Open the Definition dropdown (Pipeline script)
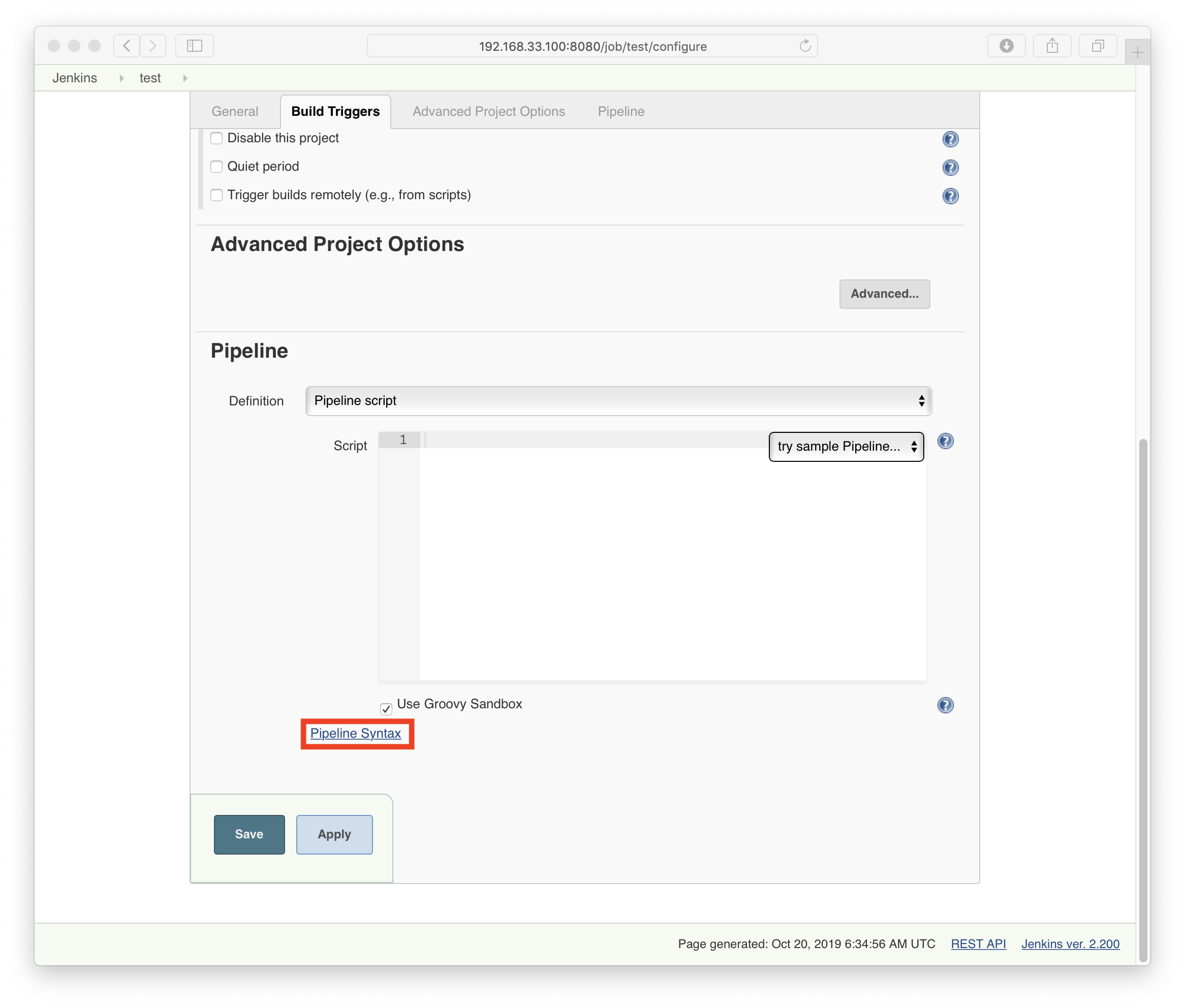This screenshot has width=1185, height=1008. pos(618,401)
